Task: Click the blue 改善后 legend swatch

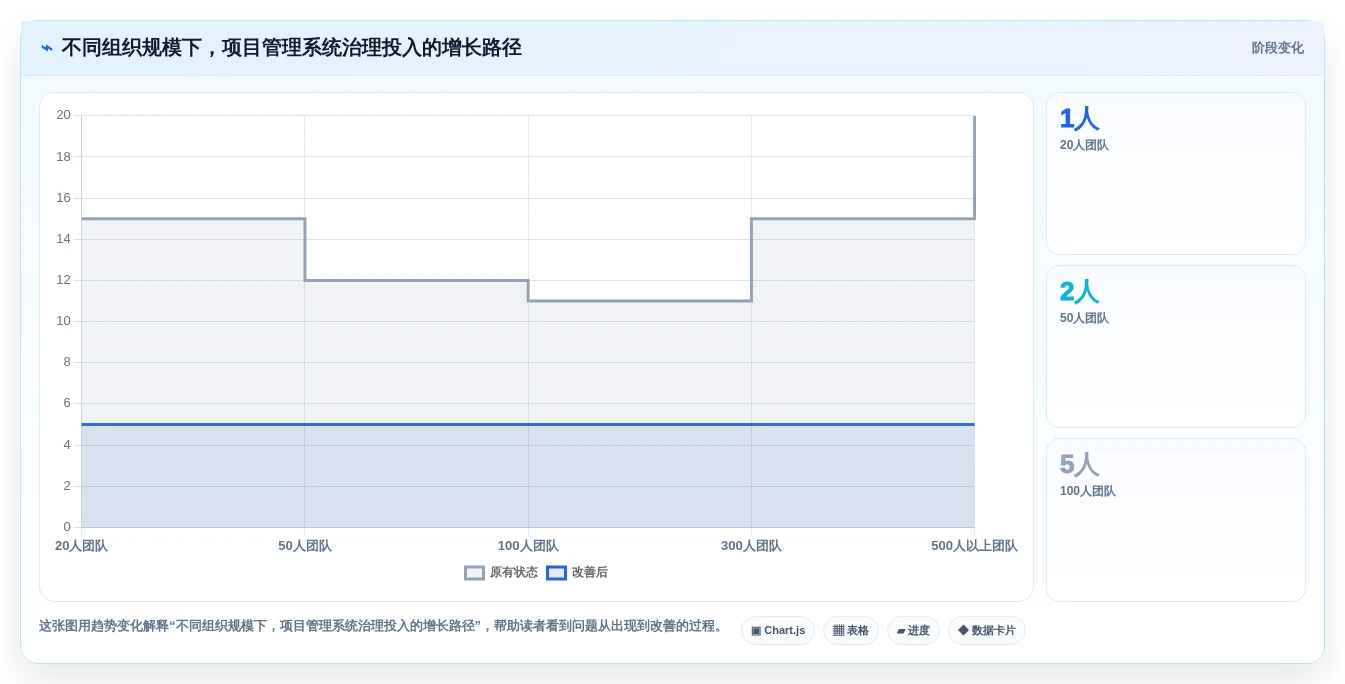Action: tap(556, 573)
